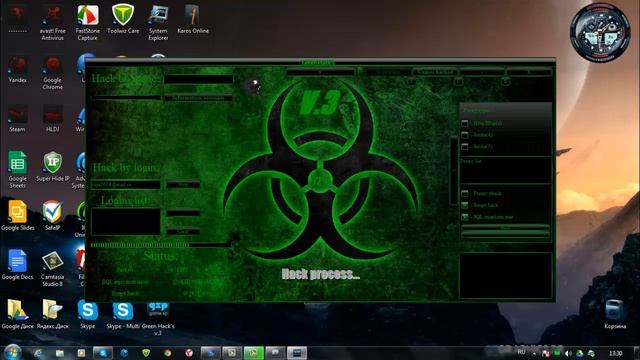
Task: Open the Яндекс.Диск folder icon
Action: click(52, 314)
